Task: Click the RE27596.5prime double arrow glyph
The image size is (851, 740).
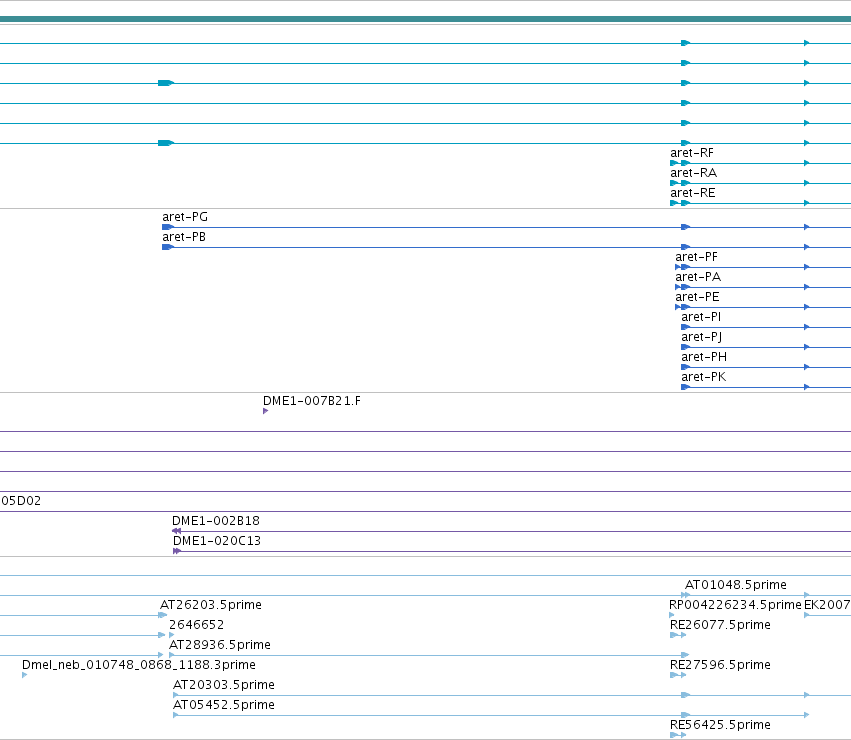Action: tap(678, 675)
